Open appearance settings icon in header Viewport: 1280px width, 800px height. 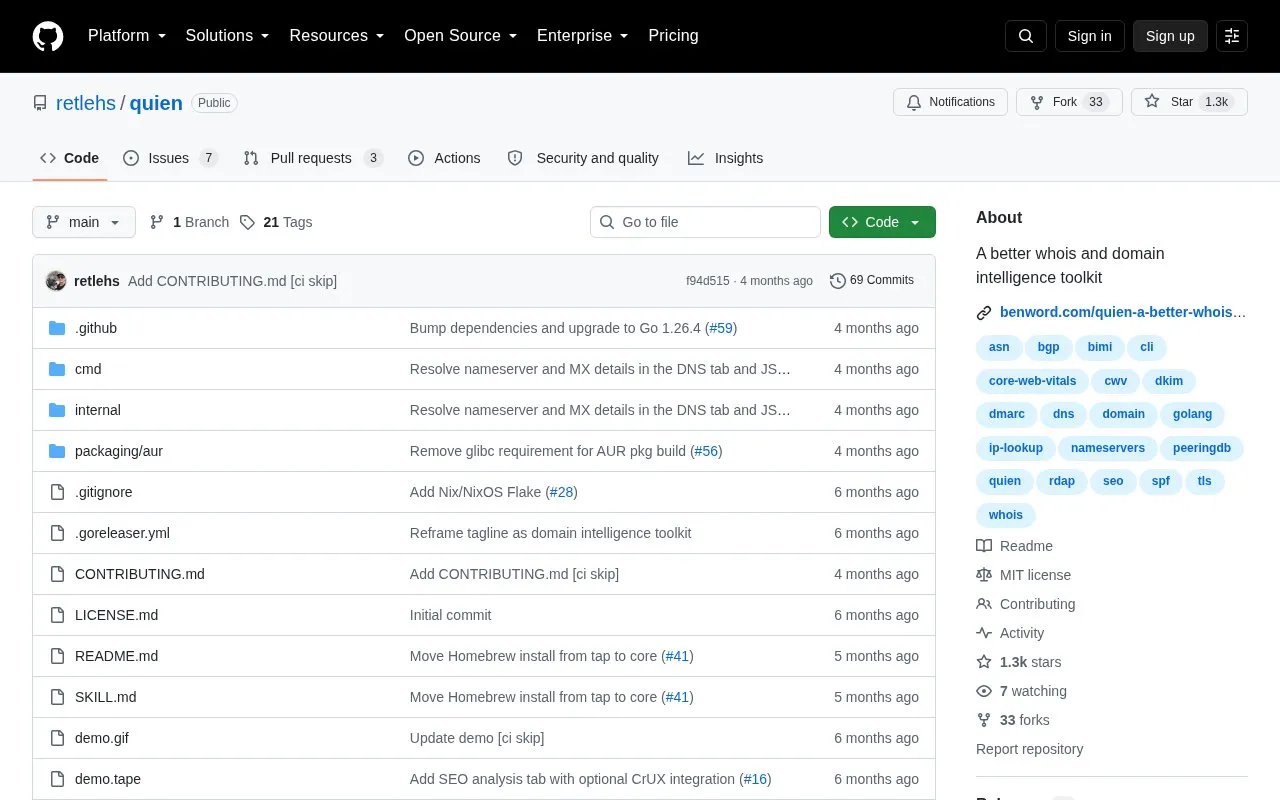click(1232, 36)
